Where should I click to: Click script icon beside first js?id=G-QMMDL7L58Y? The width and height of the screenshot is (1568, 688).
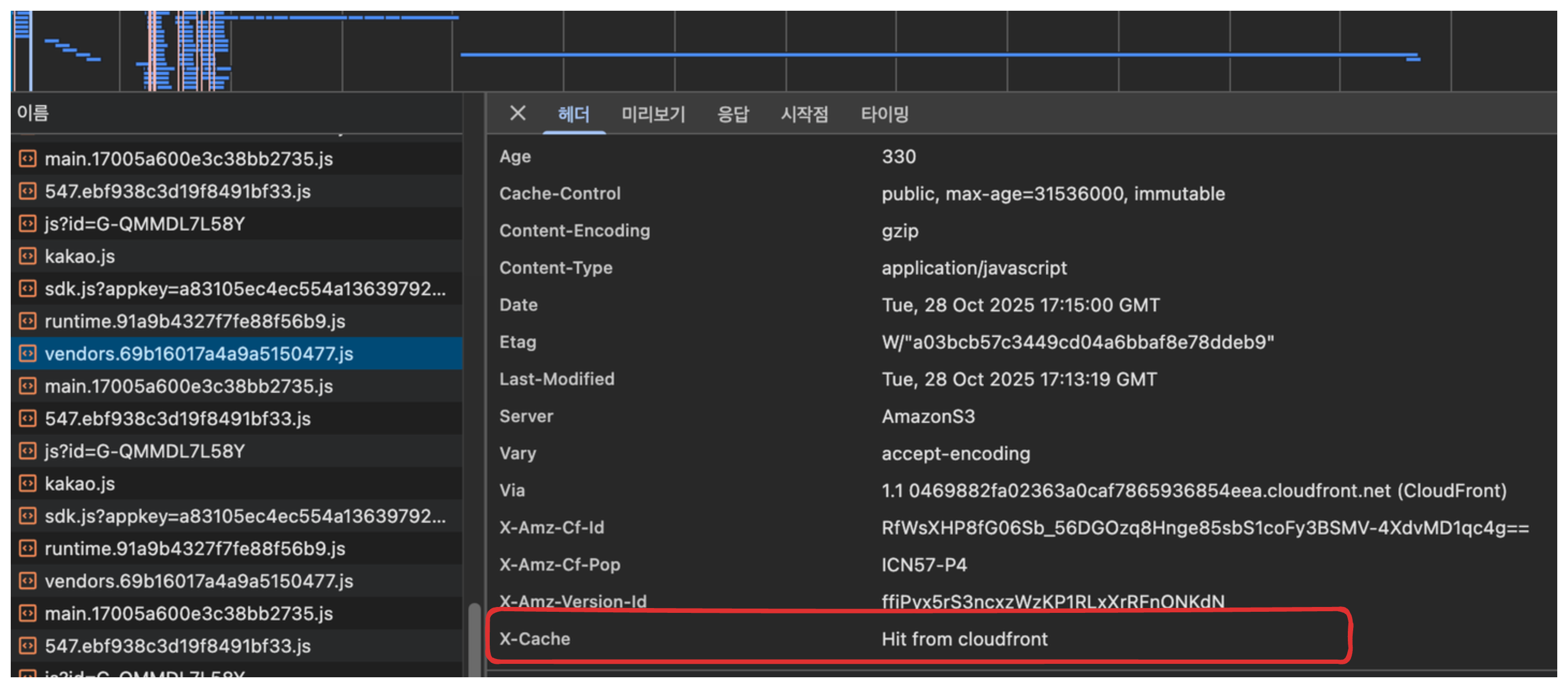click(x=27, y=224)
